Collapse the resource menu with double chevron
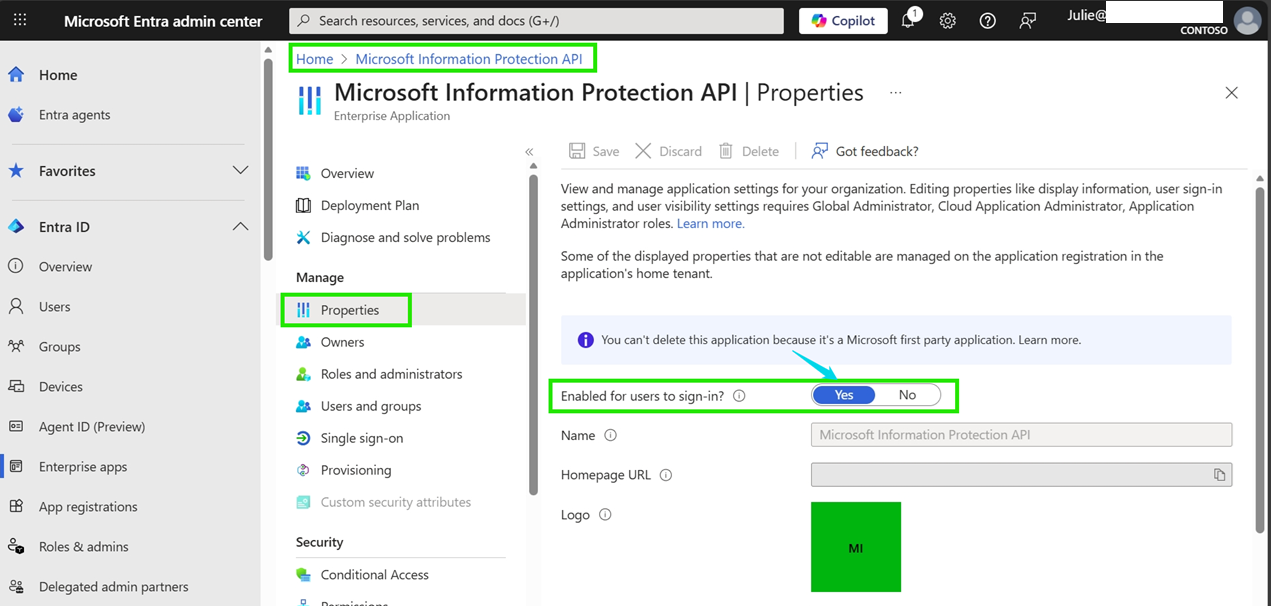The width and height of the screenshot is (1271, 606). point(529,152)
